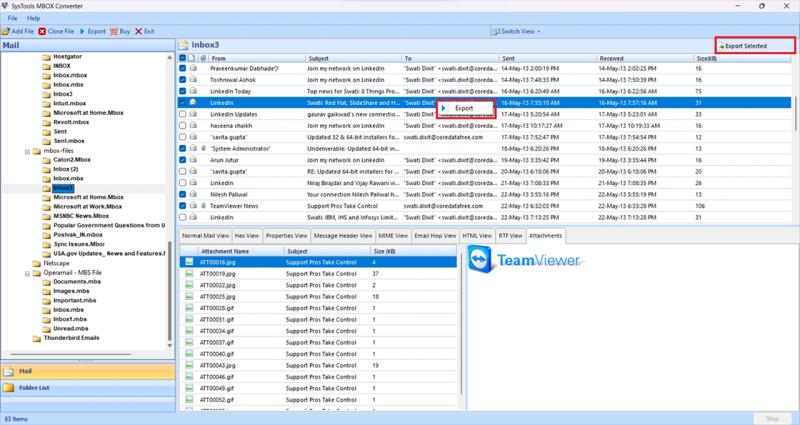
Task: Sort emails by Sent column header
Action: click(547, 59)
